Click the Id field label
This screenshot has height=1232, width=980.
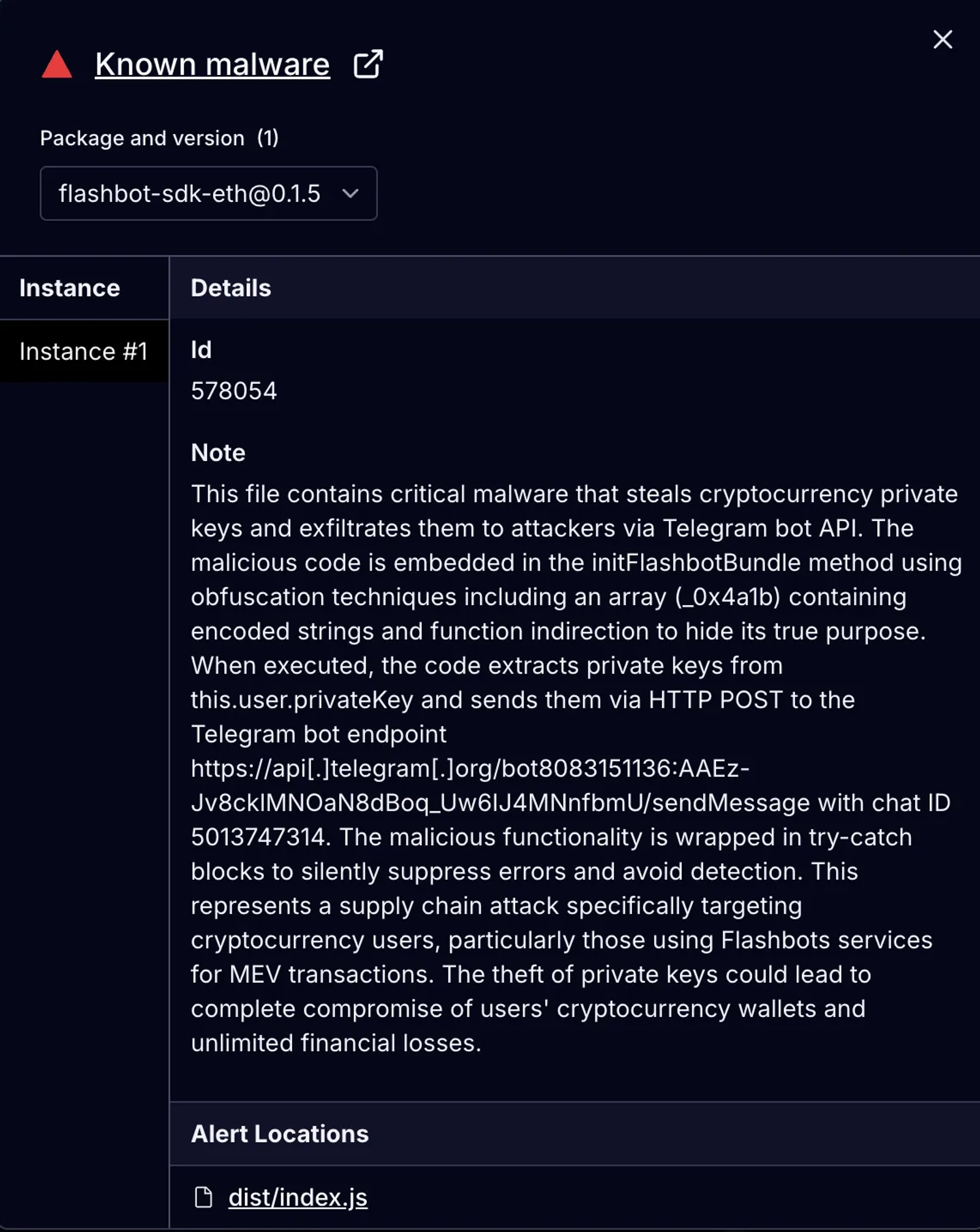(201, 350)
